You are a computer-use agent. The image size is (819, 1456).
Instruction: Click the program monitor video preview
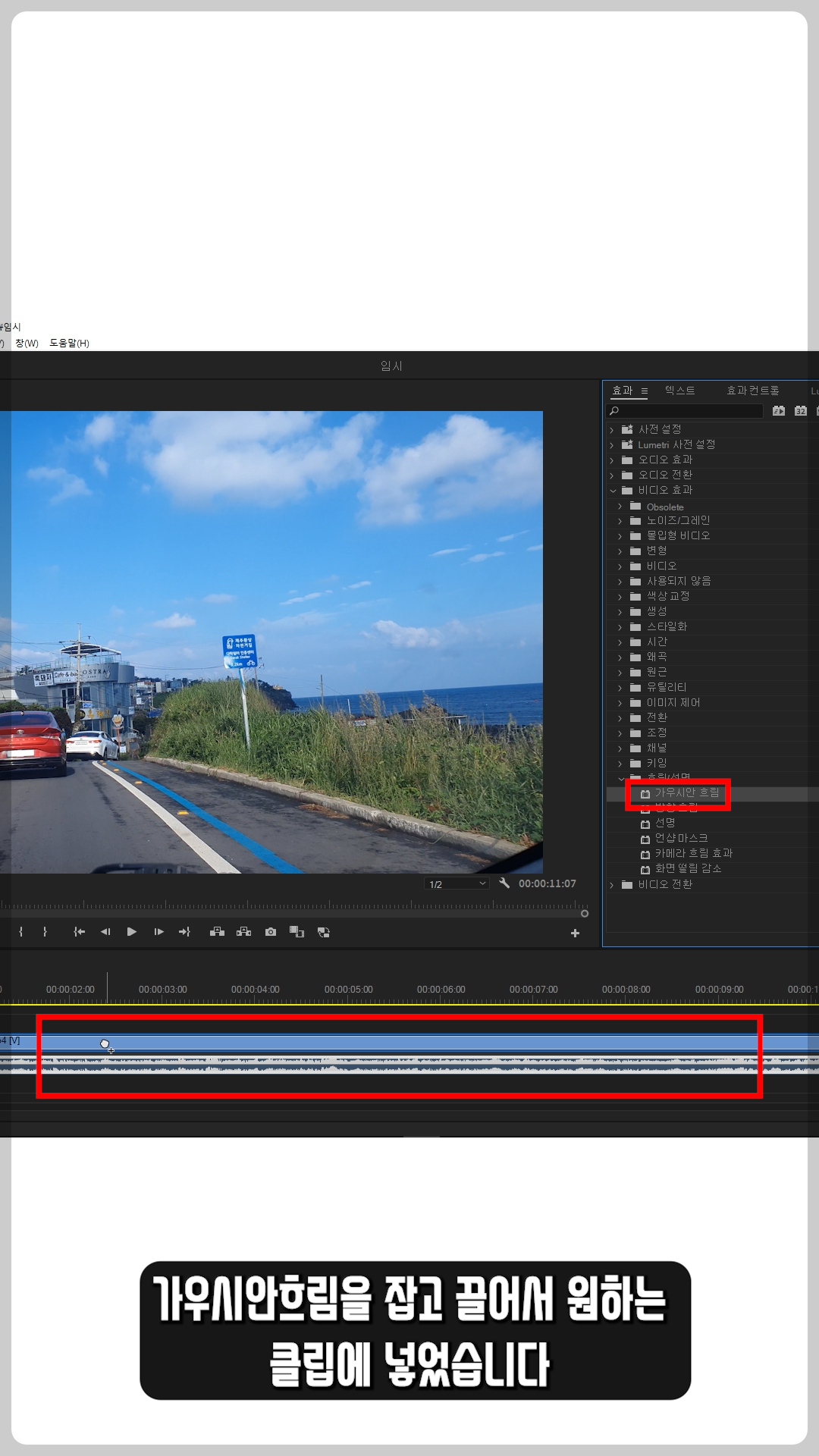tap(271, 642)
